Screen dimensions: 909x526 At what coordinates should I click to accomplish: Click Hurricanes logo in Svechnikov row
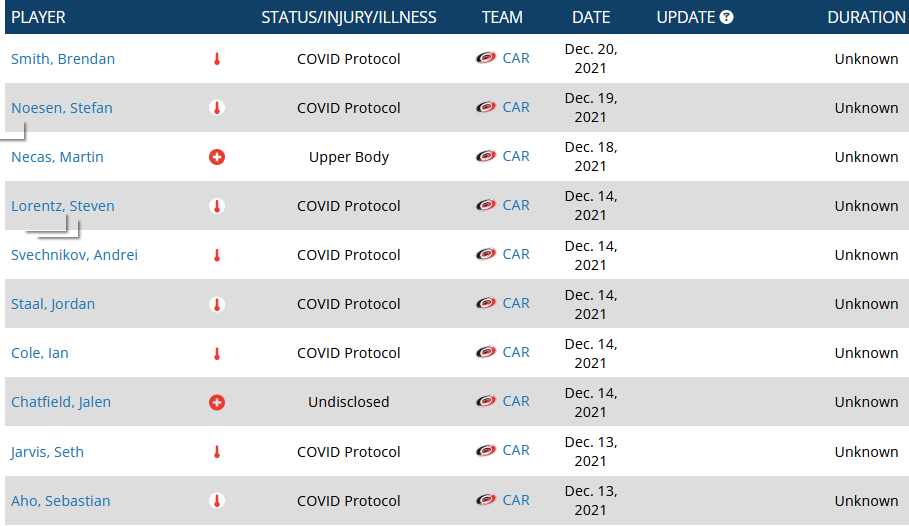tap(486, 254)
